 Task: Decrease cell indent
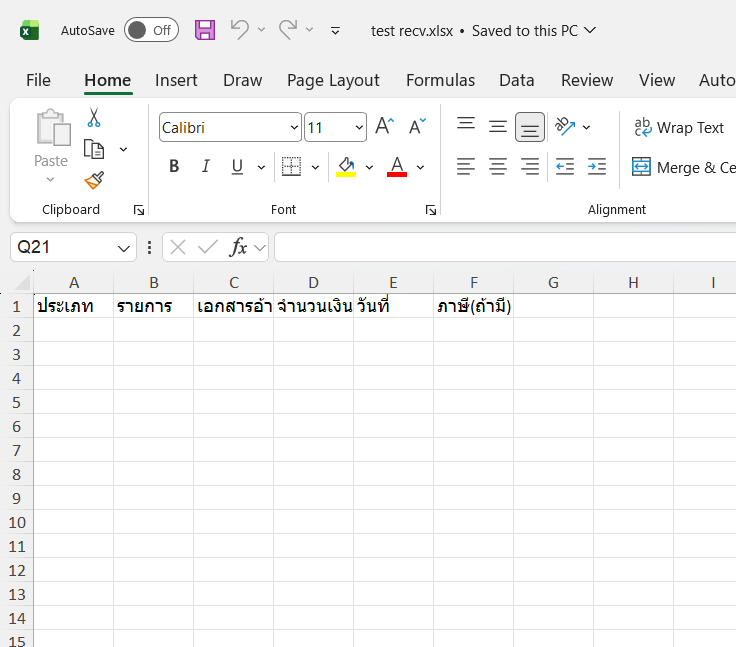565,166
